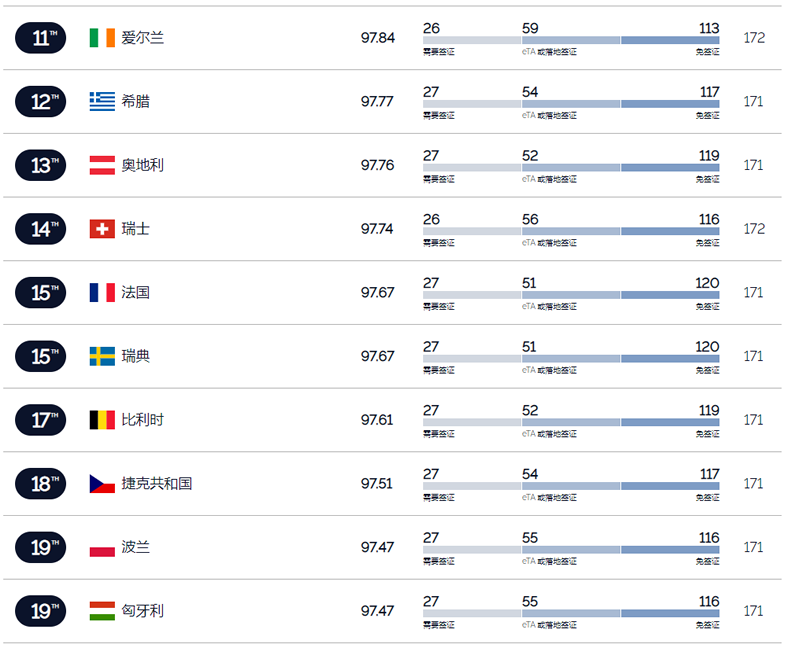Viewport: 788px width, 652px height.
Task: Click the 172 total for 瑞士
Action: (754, 229)
